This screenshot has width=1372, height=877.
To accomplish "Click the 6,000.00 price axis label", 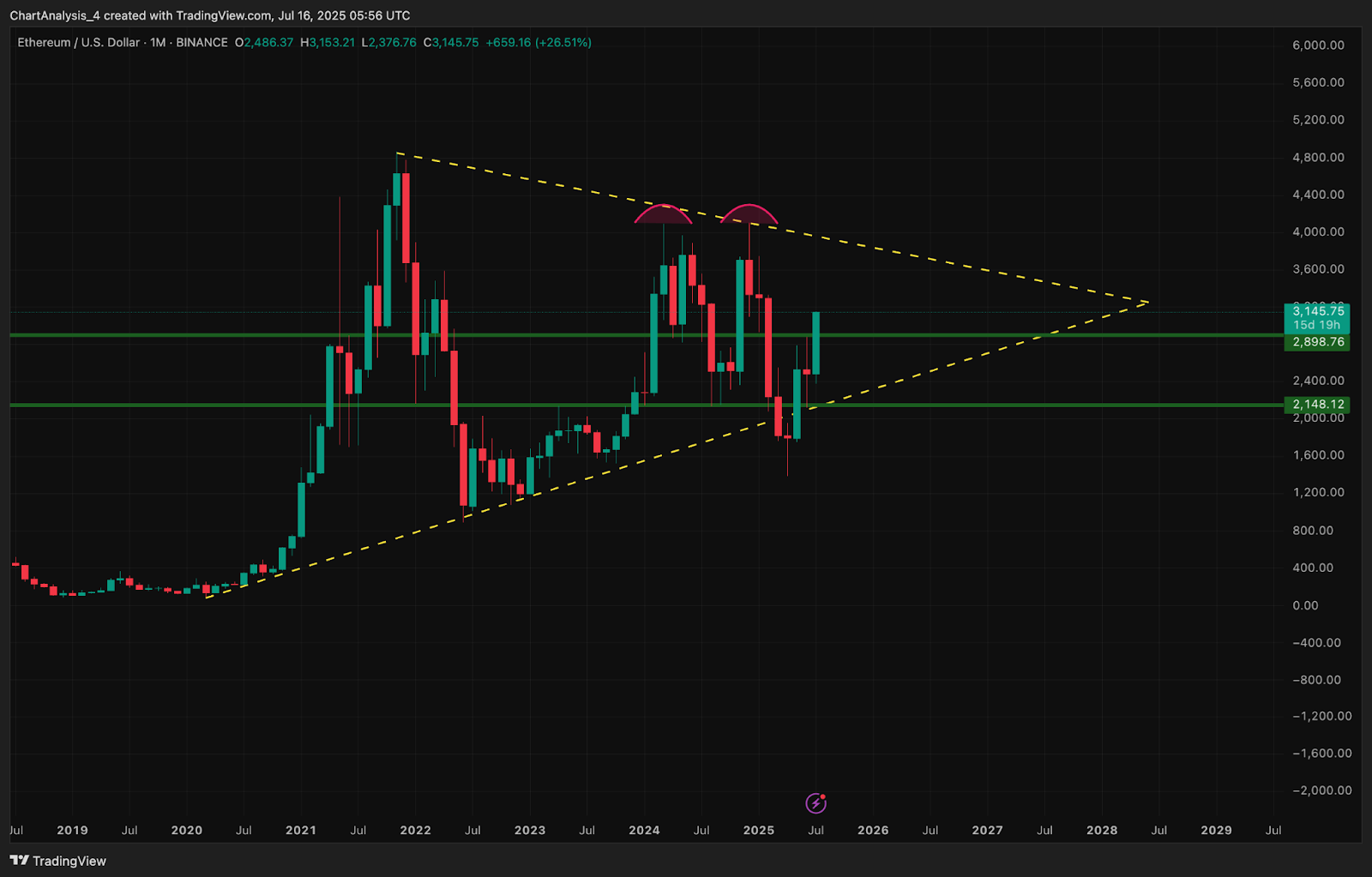I will pos(1318,45).
